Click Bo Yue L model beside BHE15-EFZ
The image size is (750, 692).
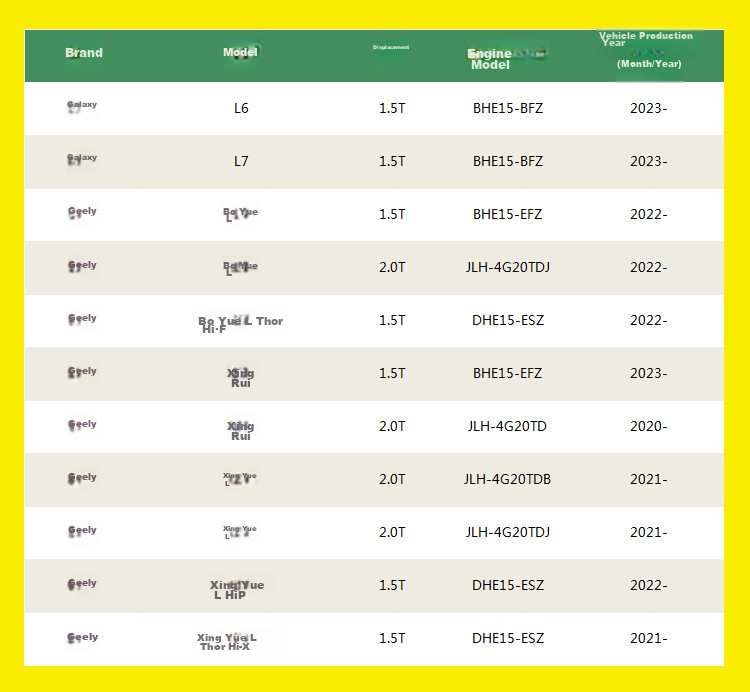[240, 214]
